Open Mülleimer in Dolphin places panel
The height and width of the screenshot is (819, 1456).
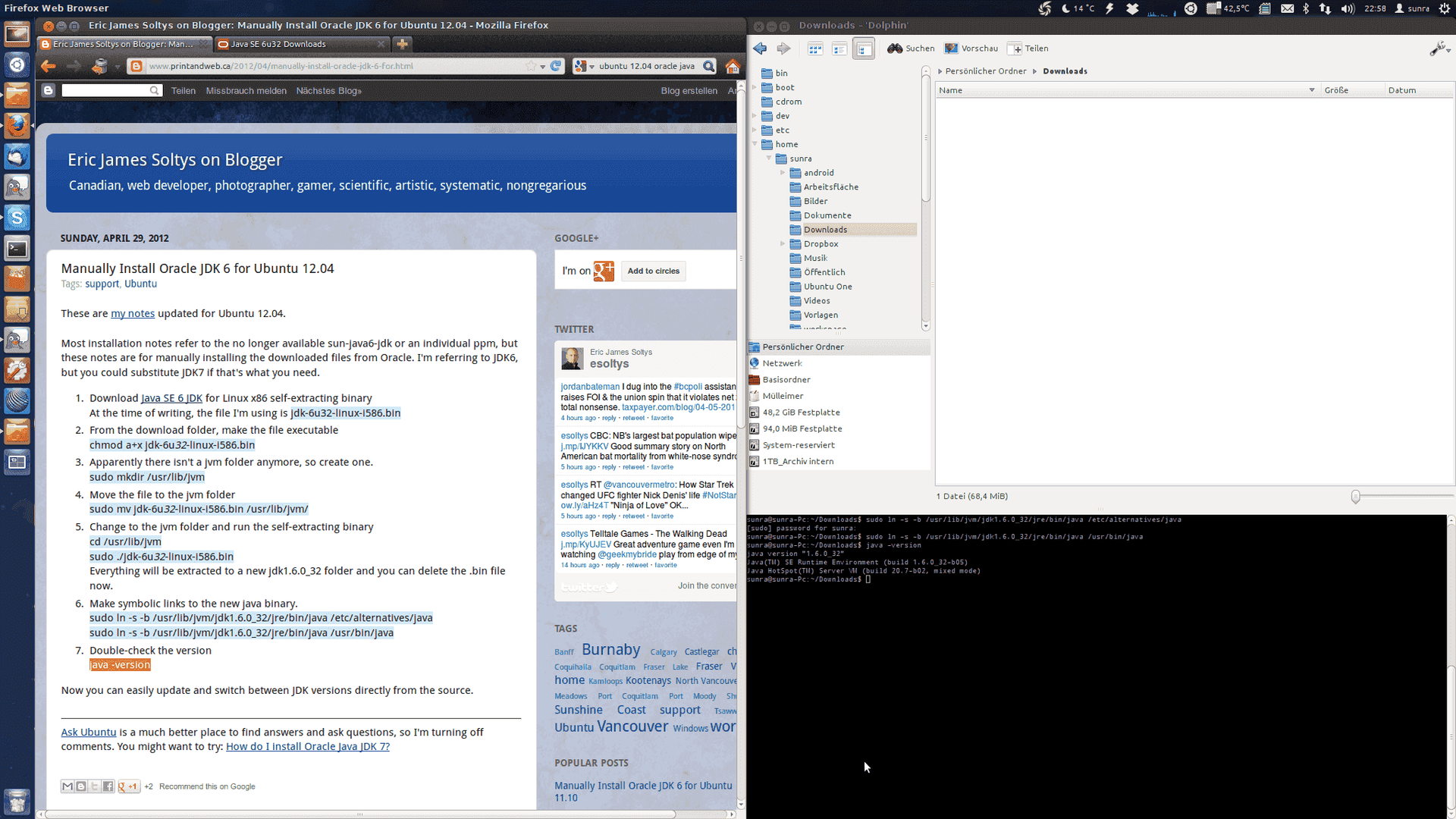point(783,396)
